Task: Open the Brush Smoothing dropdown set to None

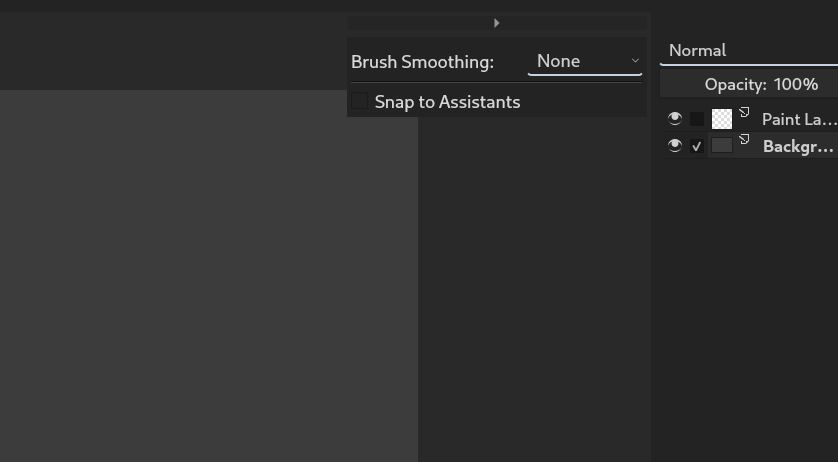Action: [585, 61]
